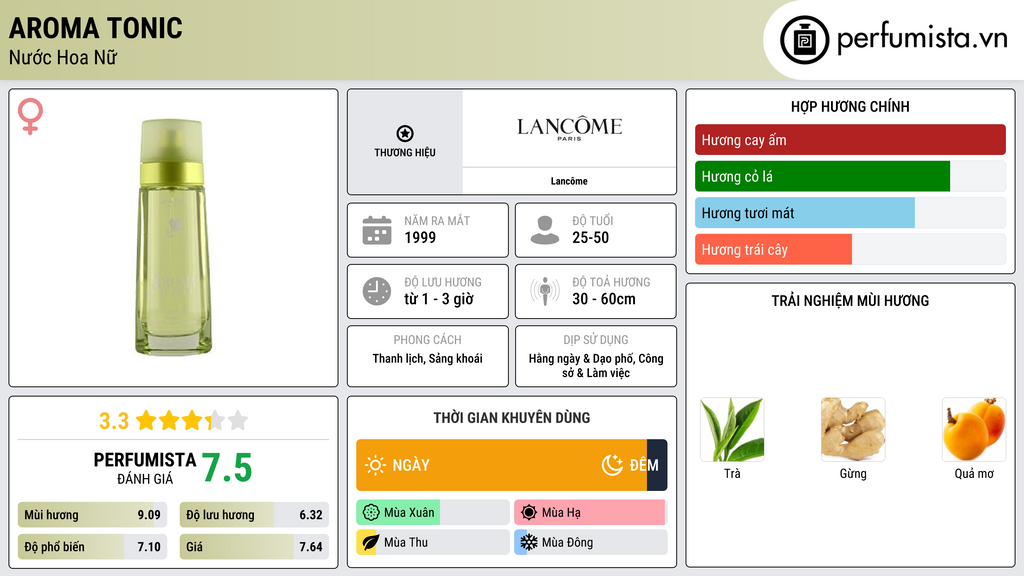Choose the Mùa Thu season bar
This screenshot has height=576, width=1024.
432,542
